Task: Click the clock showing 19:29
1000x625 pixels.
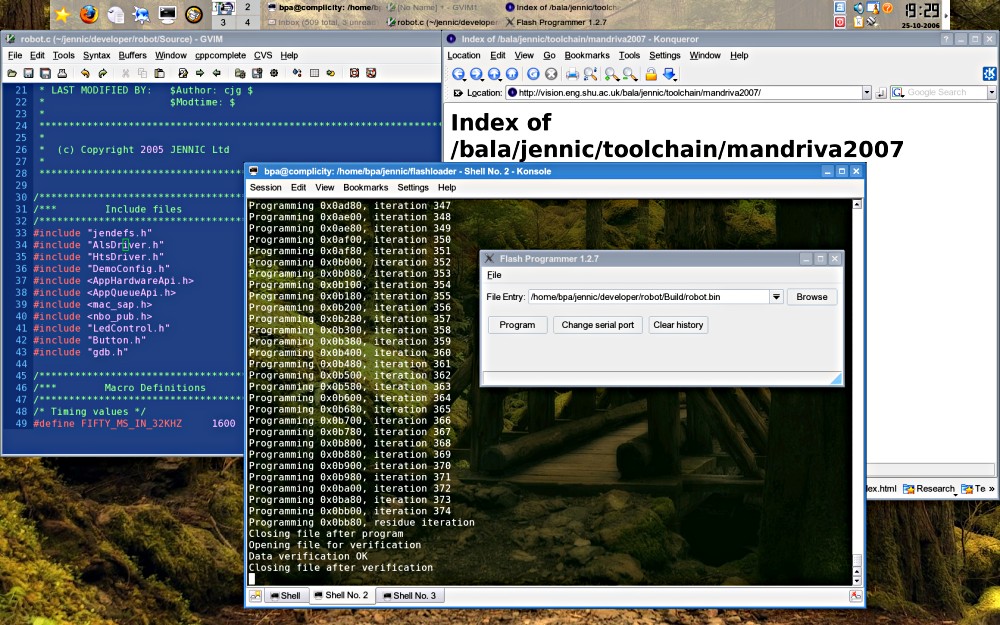Action: 922,10
